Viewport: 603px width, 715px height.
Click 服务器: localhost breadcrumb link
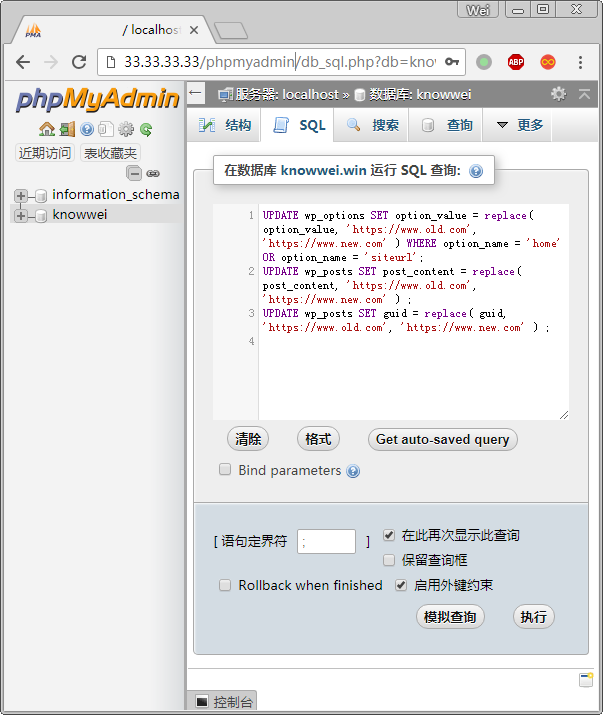tap(287, 94)
